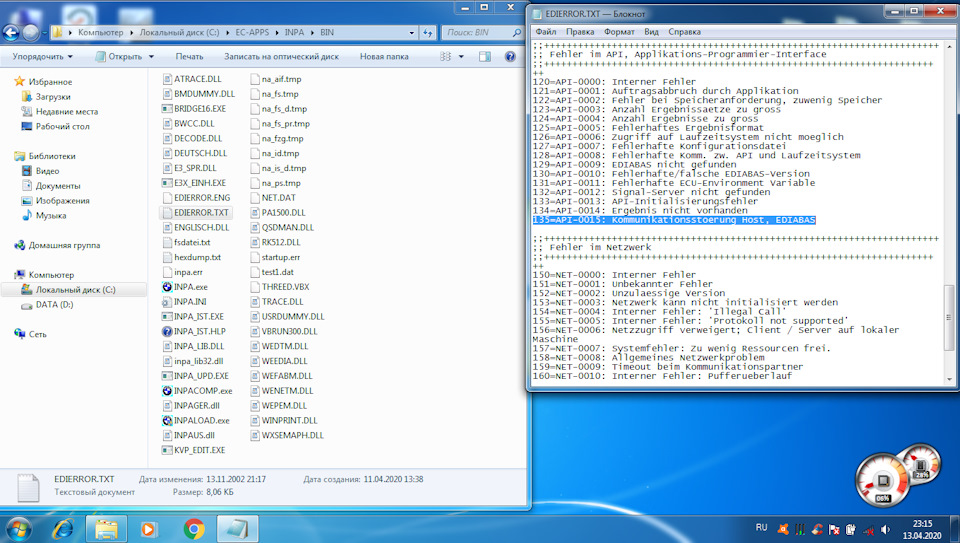Launch Internet Explorer from taskbar
The image size is (960, 543).
[63, 527]
